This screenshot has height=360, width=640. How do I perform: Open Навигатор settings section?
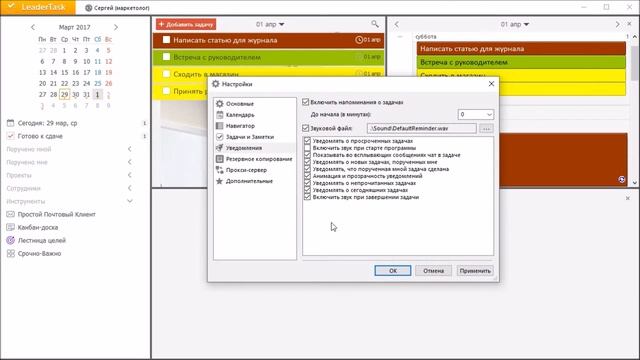[240, 126]
